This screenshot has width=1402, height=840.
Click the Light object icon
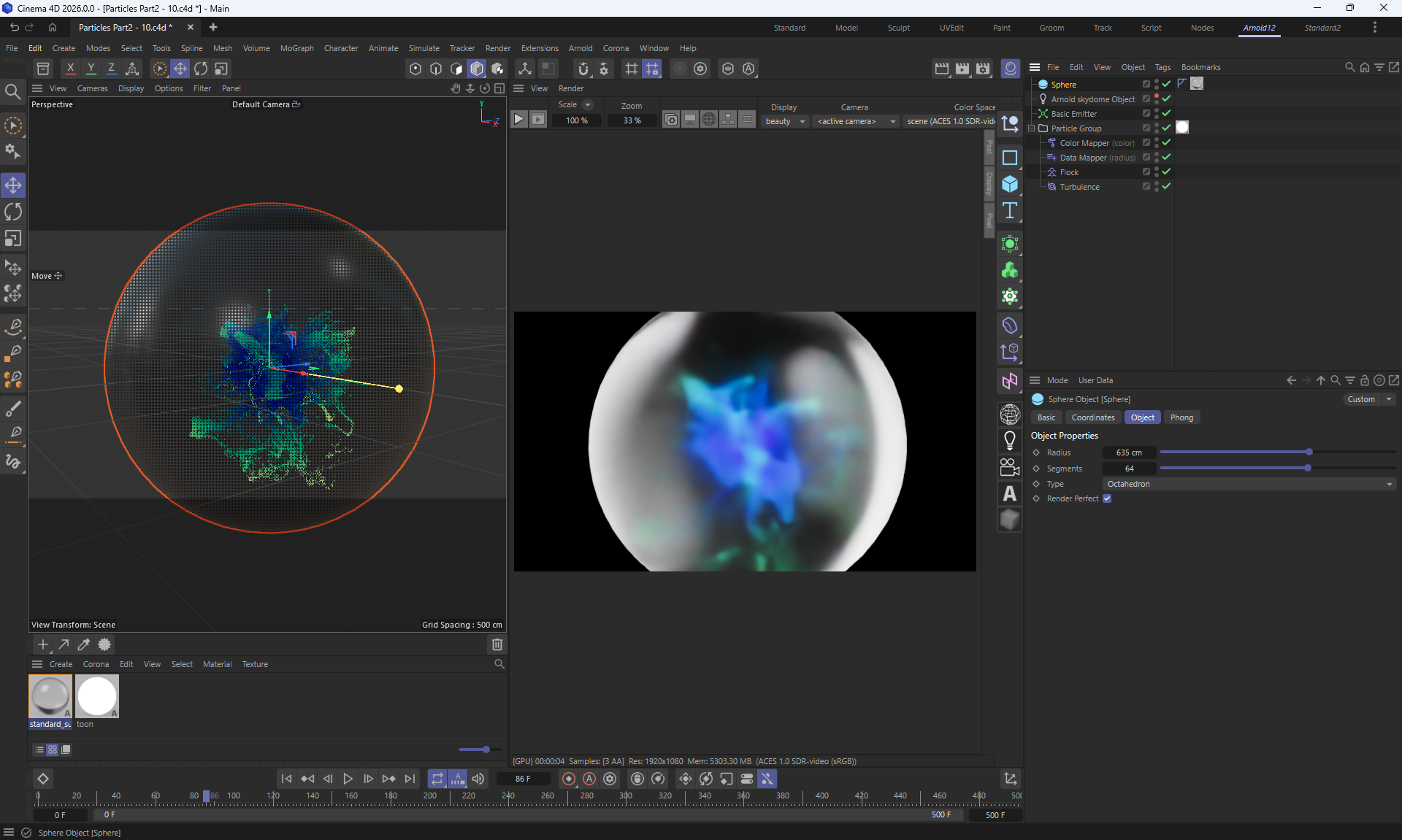coord(1010,441)
